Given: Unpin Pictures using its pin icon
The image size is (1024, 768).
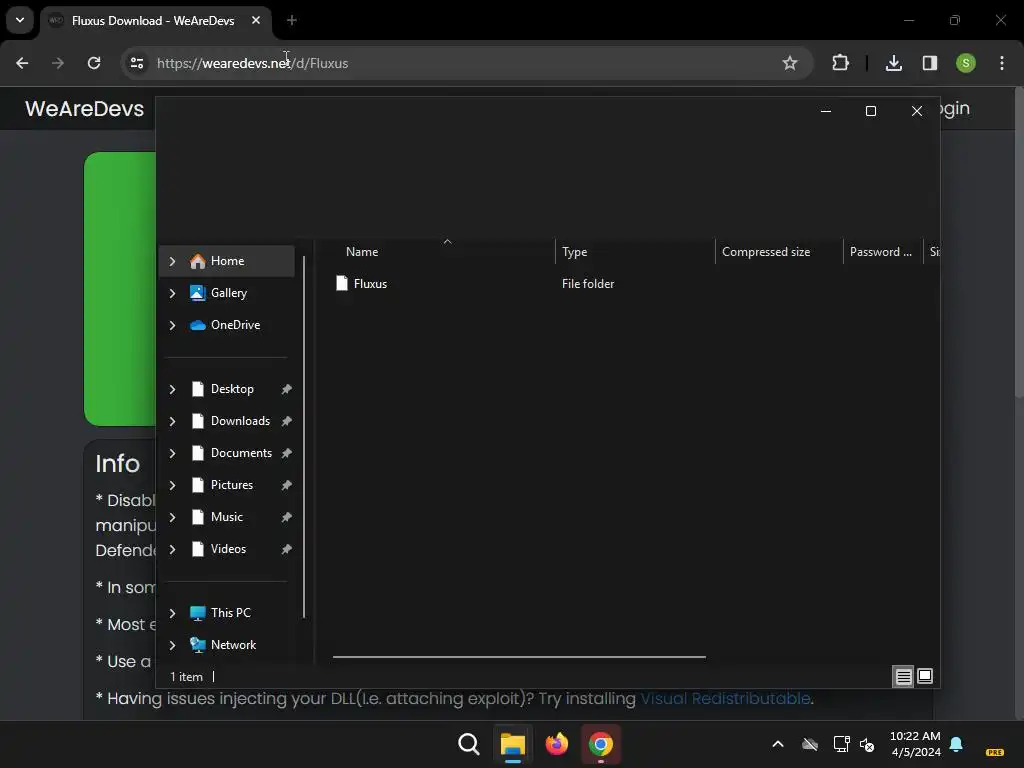Looking at the screenshot, I should click(286, 485).
